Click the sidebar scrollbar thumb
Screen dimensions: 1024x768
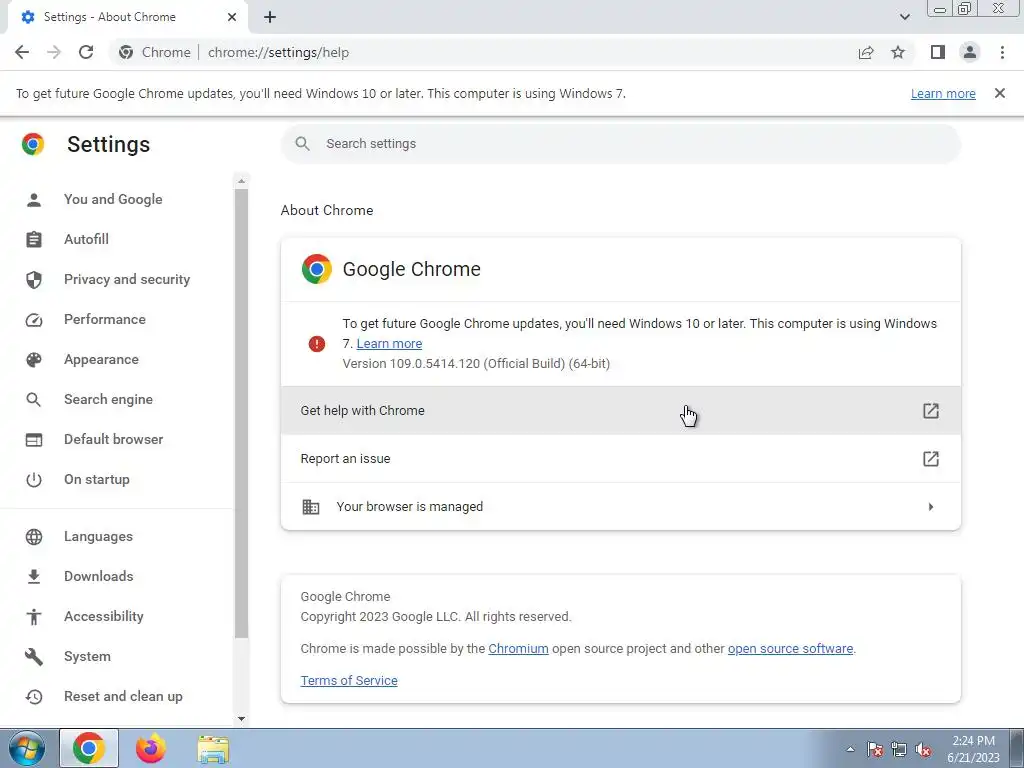tap(241, 413)
